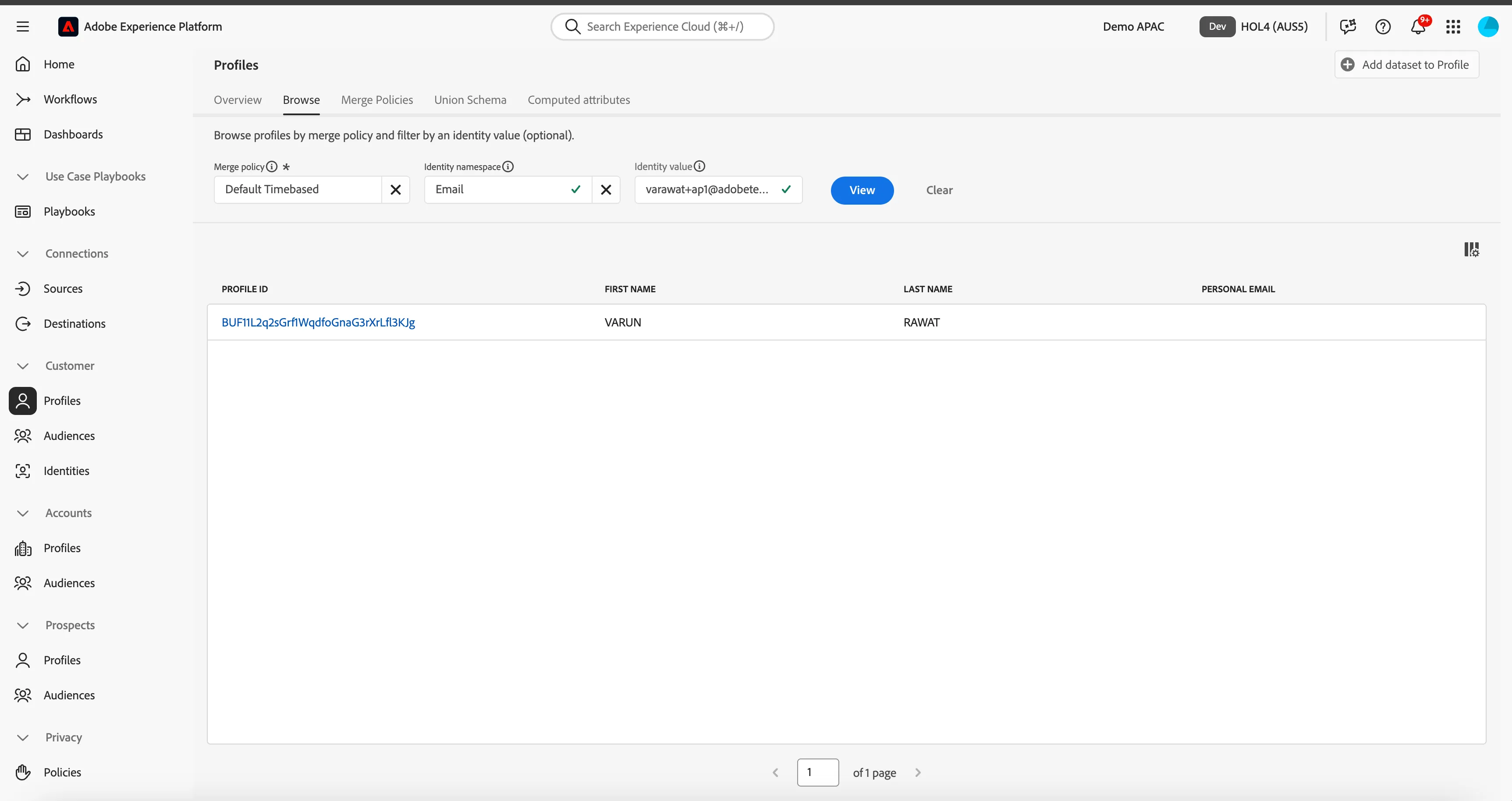This screenshot has height=801, width=1512.
Task: Collapse the Customer section
Action: pos(23,365)
